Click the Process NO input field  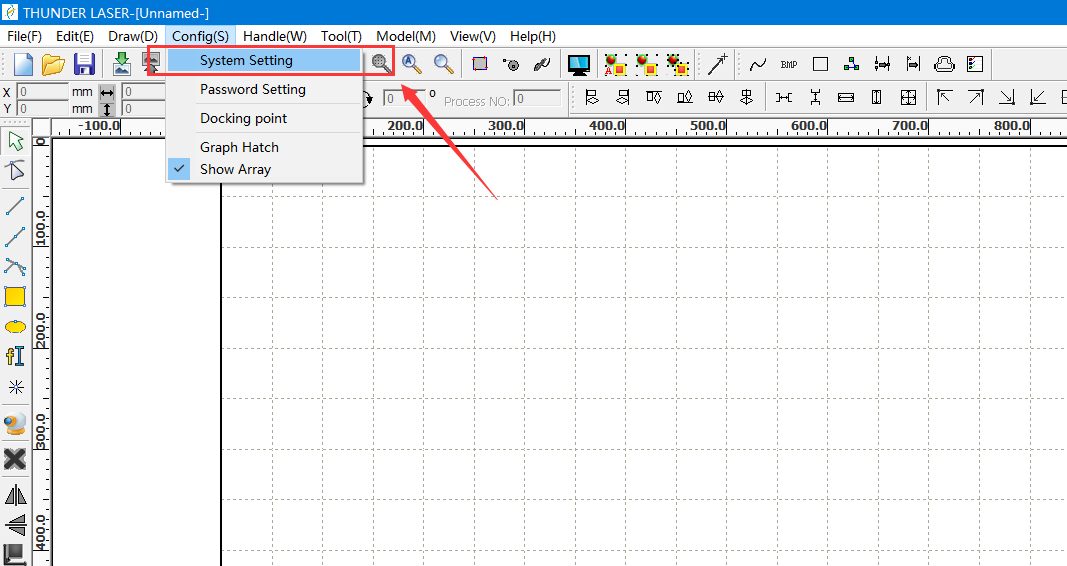pos(537,99)
